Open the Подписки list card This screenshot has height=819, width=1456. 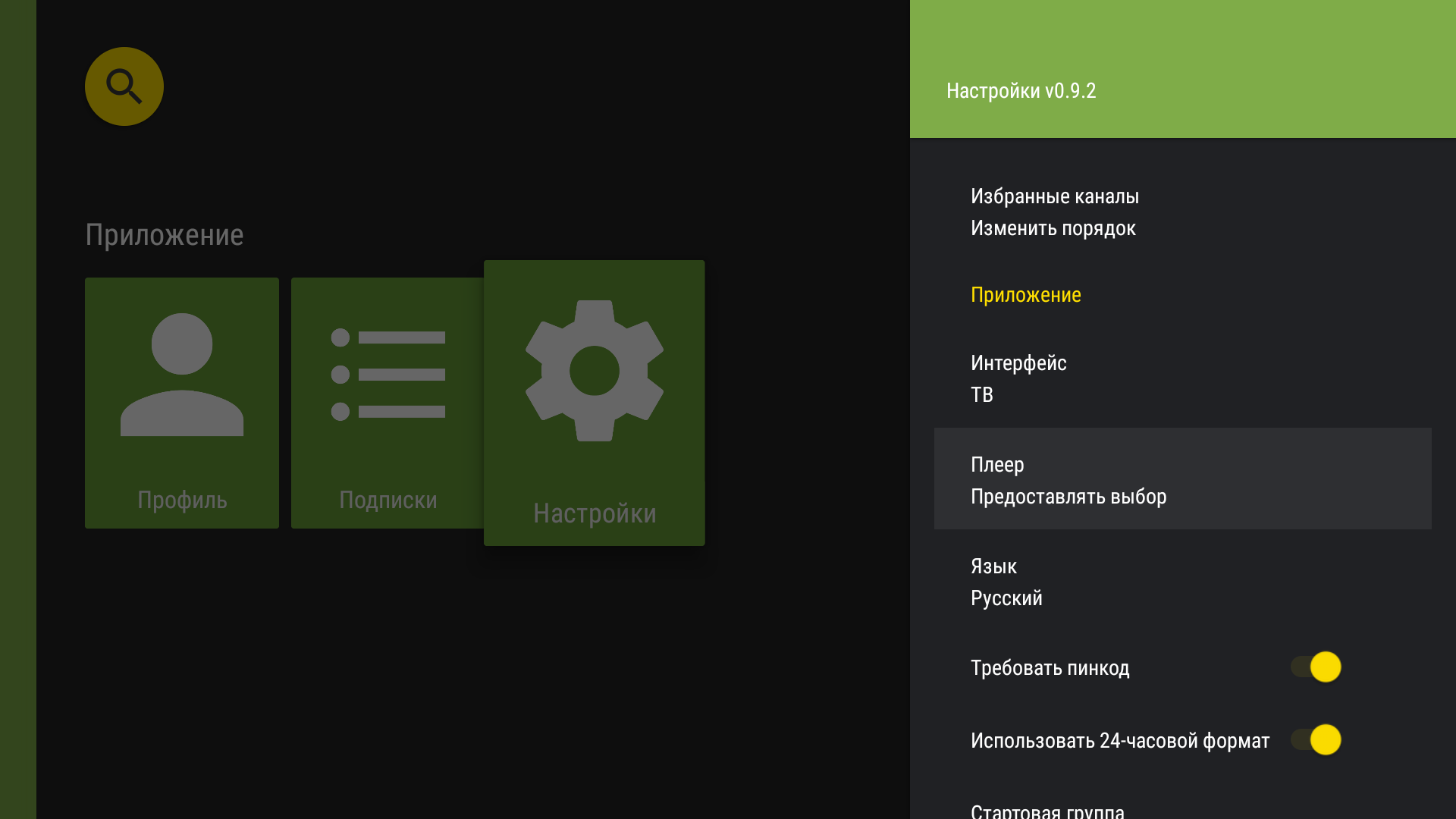(388, 403)
